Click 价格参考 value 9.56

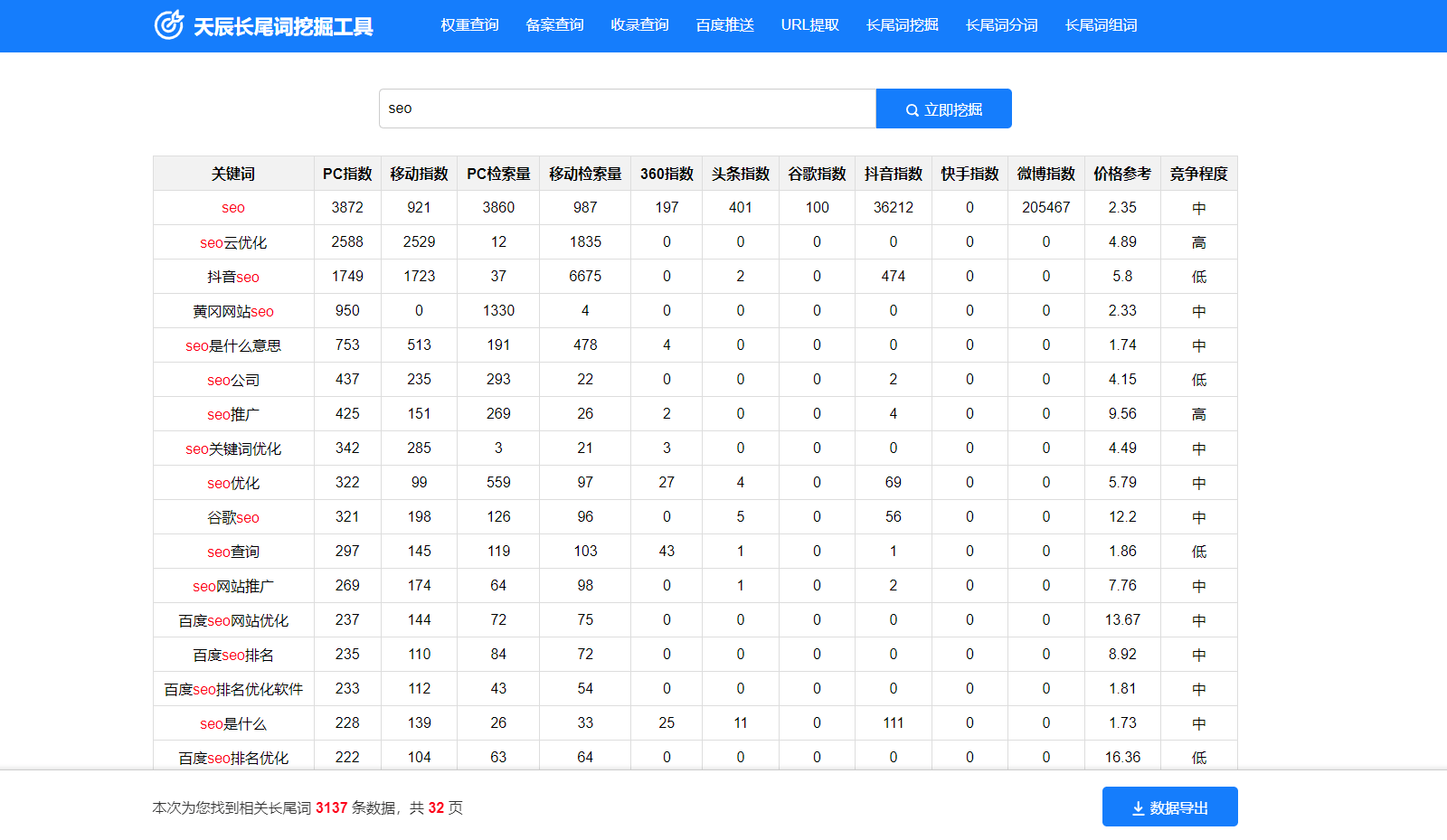[x=1122, y=414]
